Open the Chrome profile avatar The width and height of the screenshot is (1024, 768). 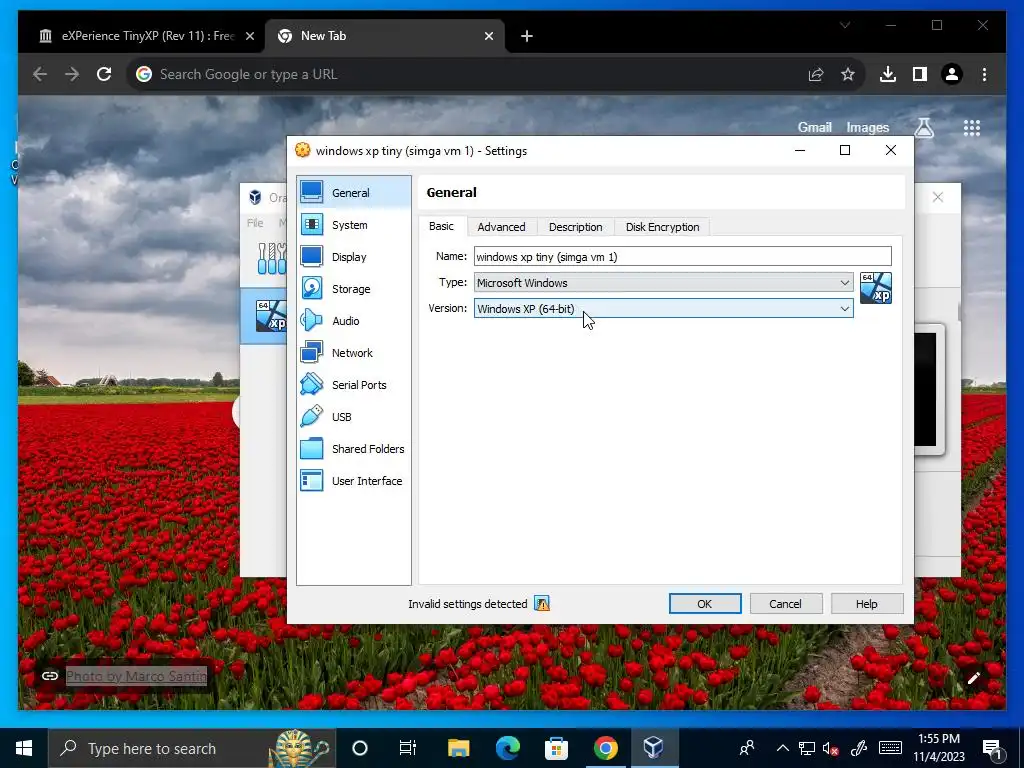click(952, 74)
